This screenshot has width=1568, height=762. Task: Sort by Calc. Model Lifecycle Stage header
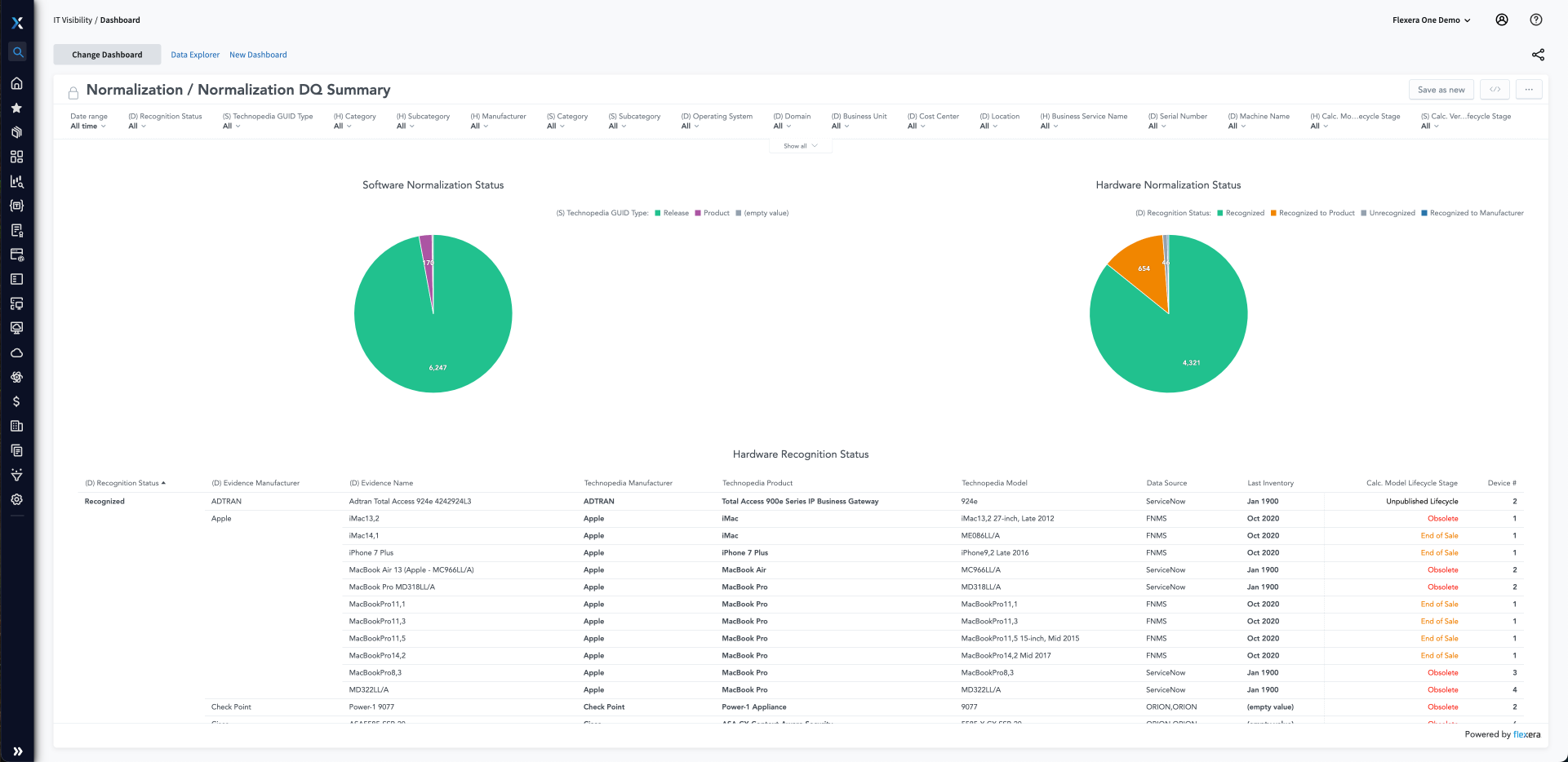click(x=1412, y=483)
